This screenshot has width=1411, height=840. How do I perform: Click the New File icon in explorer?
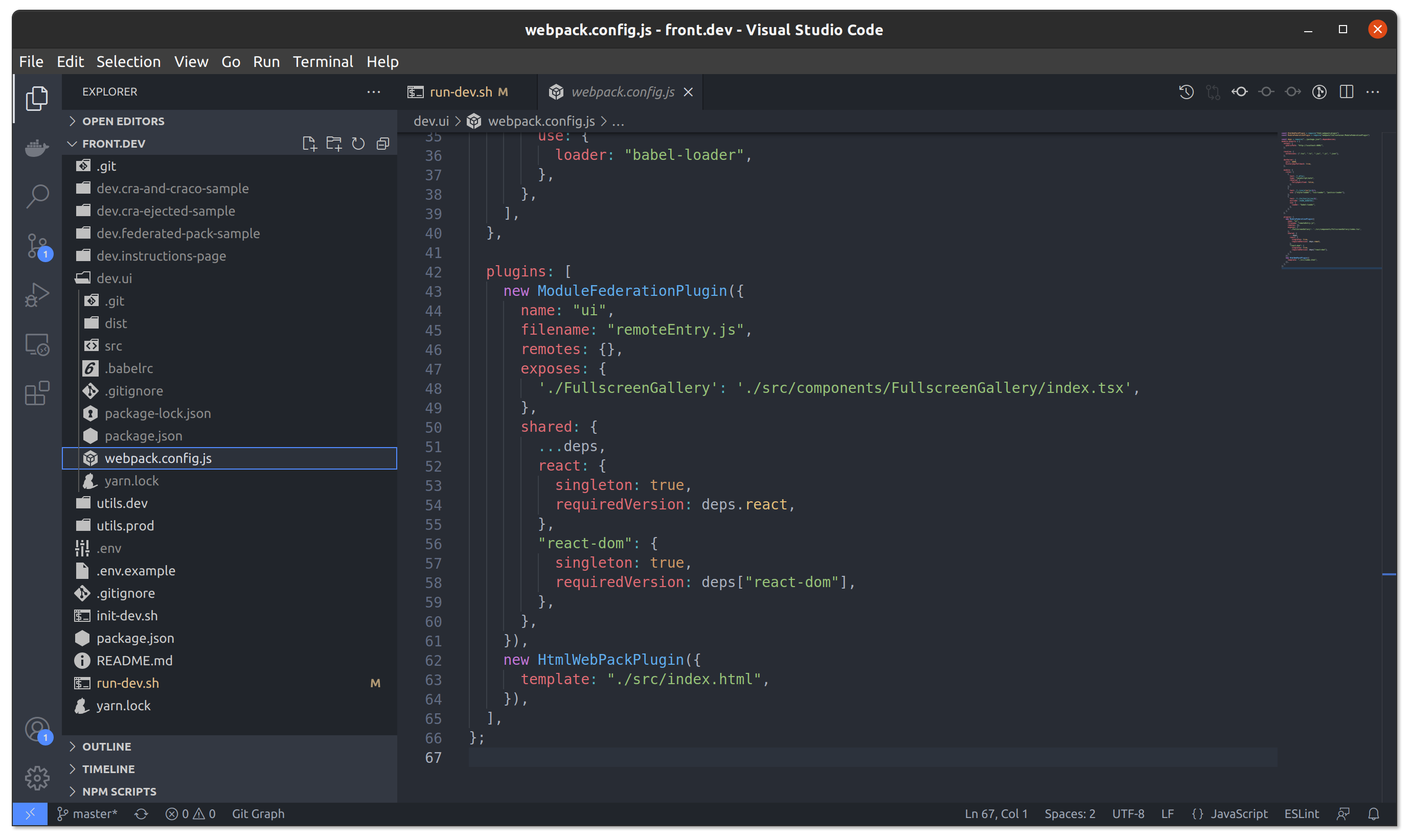[309, 144]
